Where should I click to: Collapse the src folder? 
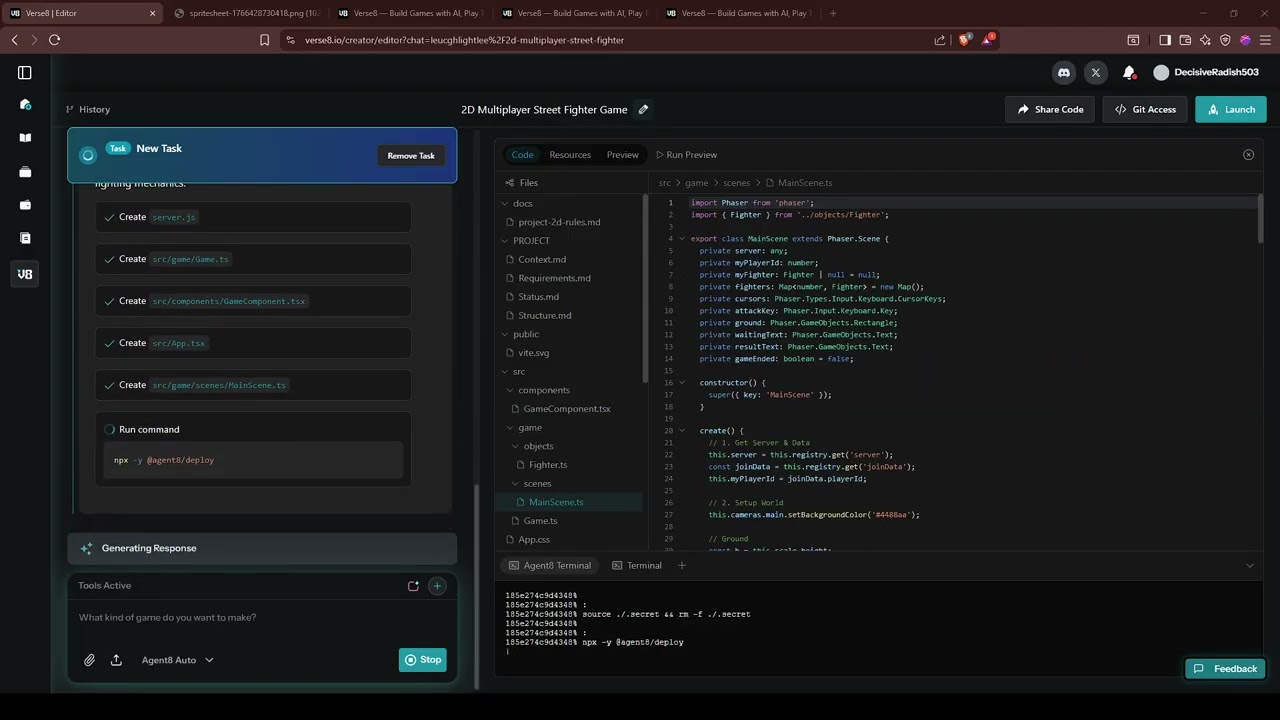coord(505,372)
